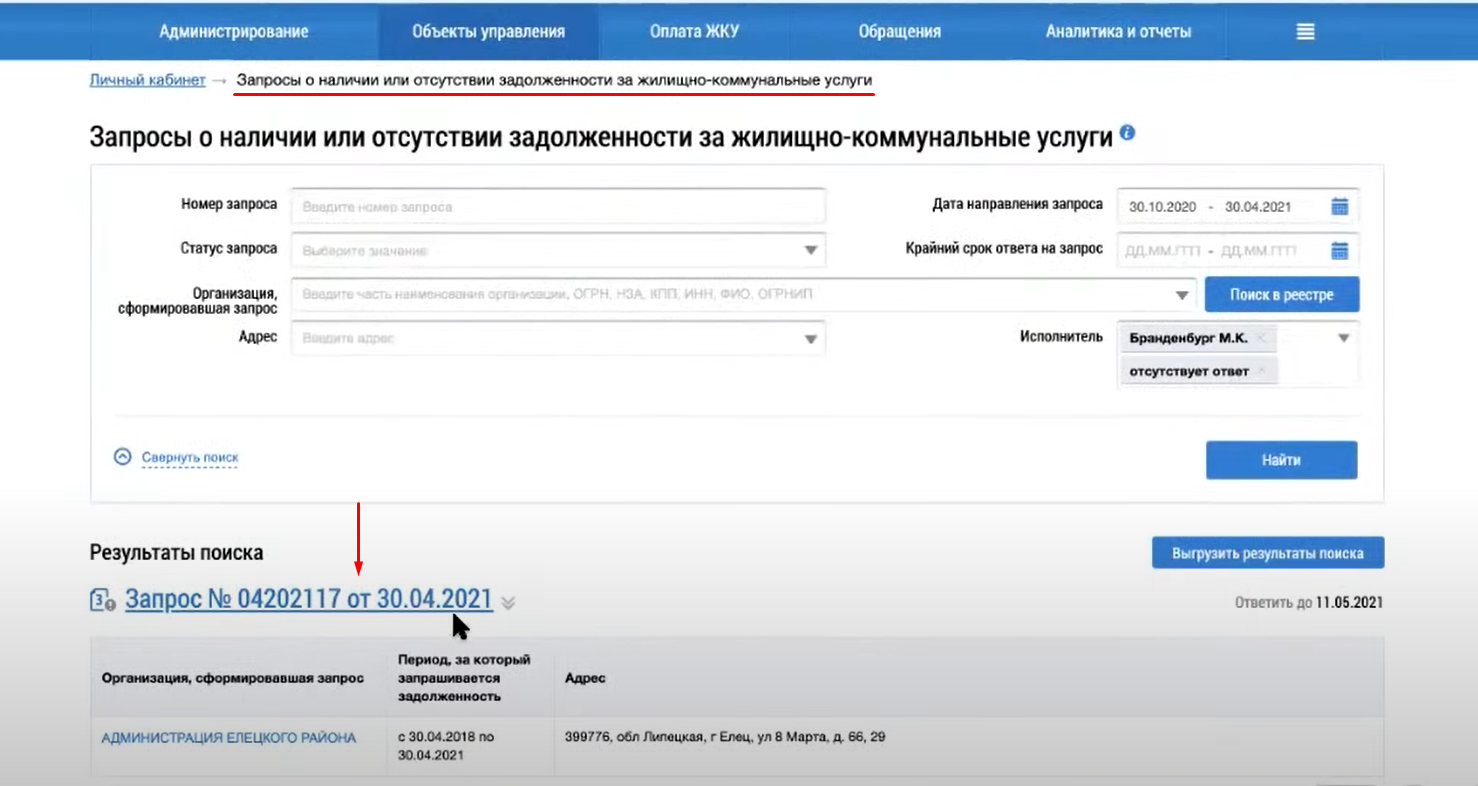Viewport: 1478px width, 786px height.
Task: Open the Объекты управления menu
Action: (488, 31)
